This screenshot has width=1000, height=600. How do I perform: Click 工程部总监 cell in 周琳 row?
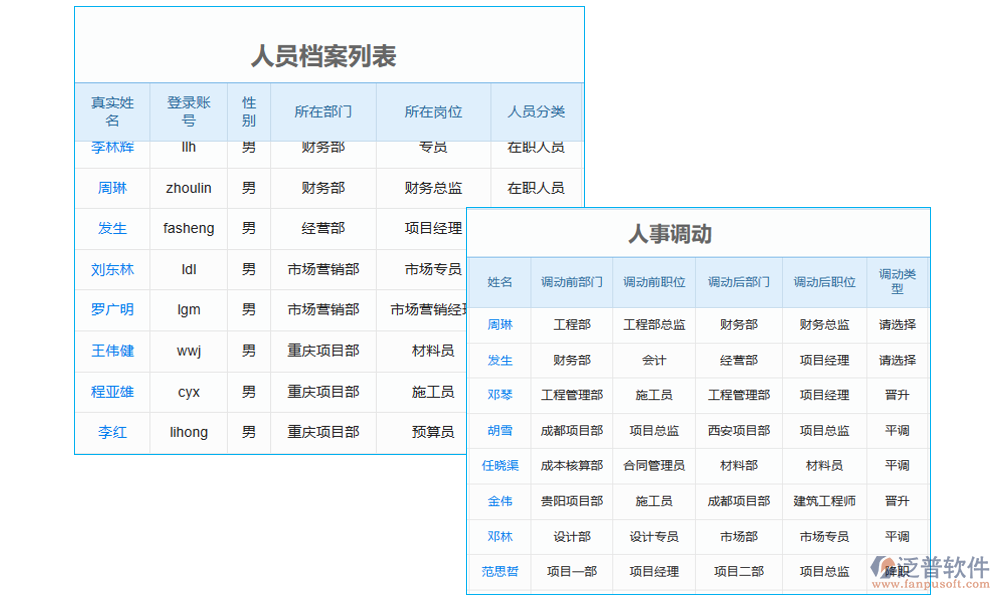point(654,325)
